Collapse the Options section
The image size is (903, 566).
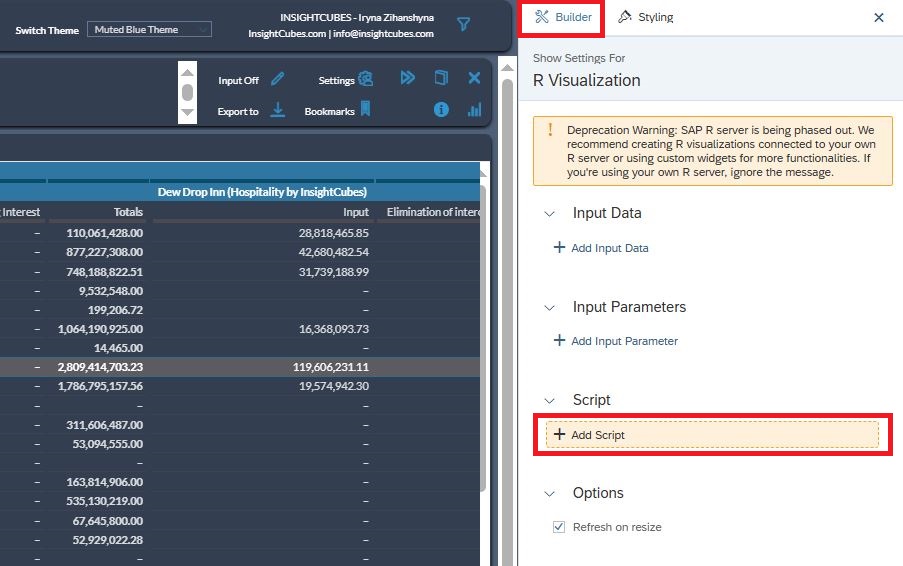click(549, 493)
